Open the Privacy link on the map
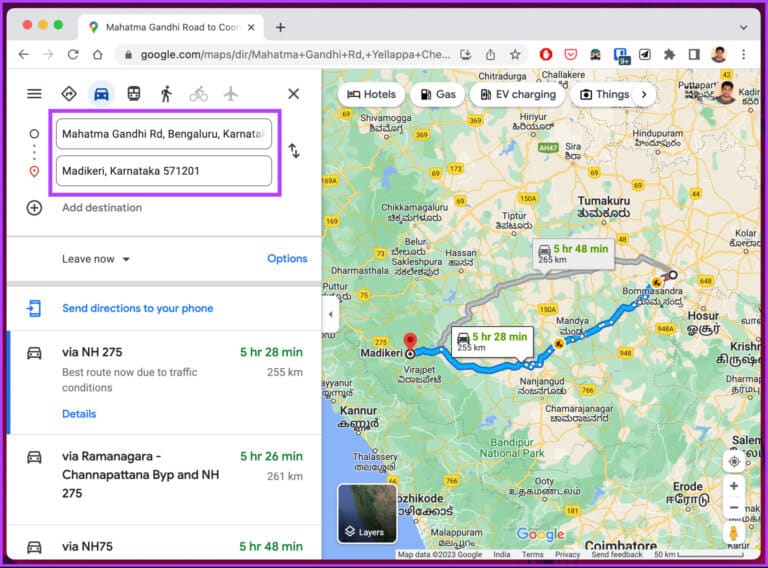 pyautogui.click(x=567, y=554)
